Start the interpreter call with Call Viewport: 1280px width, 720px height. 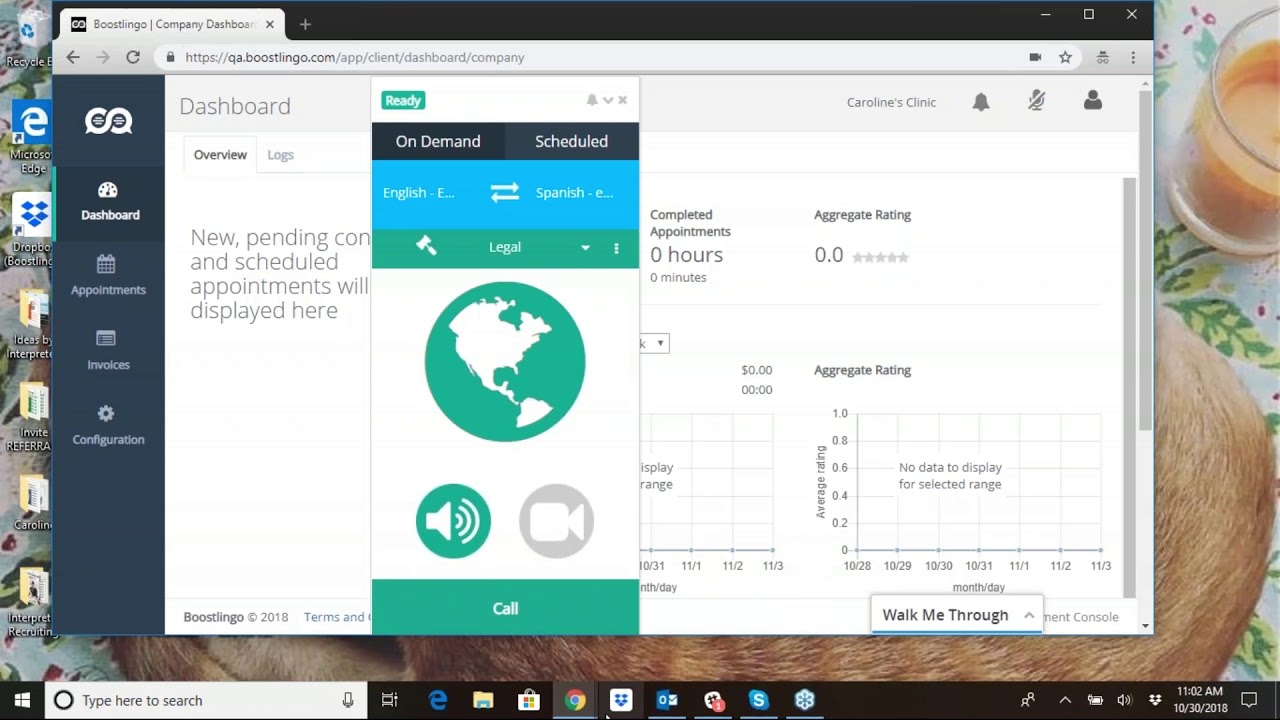tap(505, 608)
